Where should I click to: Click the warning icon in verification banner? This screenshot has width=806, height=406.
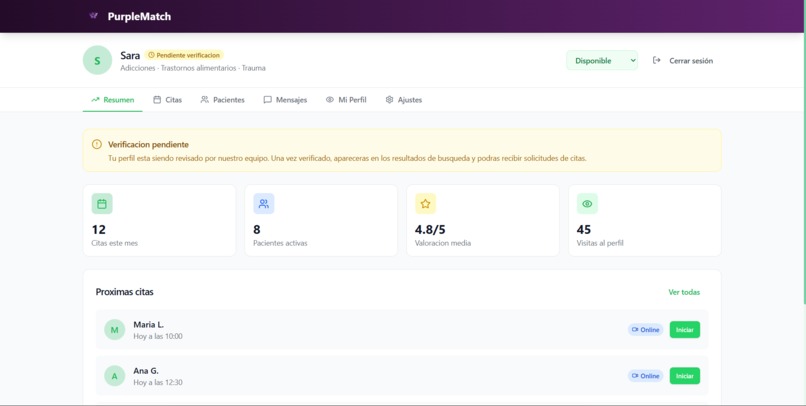click(x=97, y=144)
